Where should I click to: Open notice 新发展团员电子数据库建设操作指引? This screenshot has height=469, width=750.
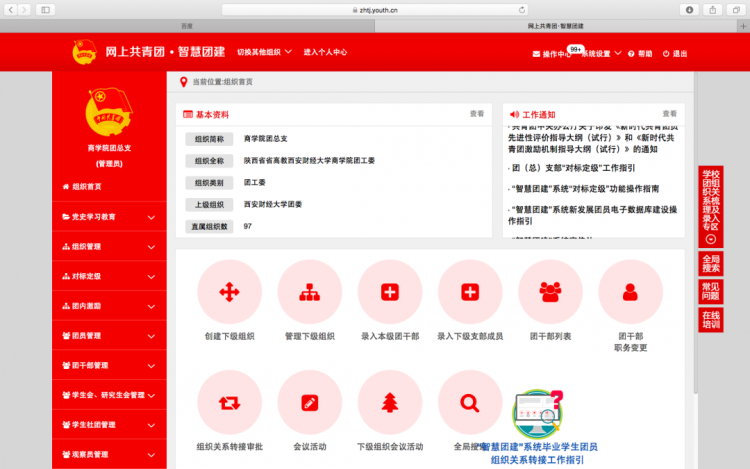(x=593, y=215)
